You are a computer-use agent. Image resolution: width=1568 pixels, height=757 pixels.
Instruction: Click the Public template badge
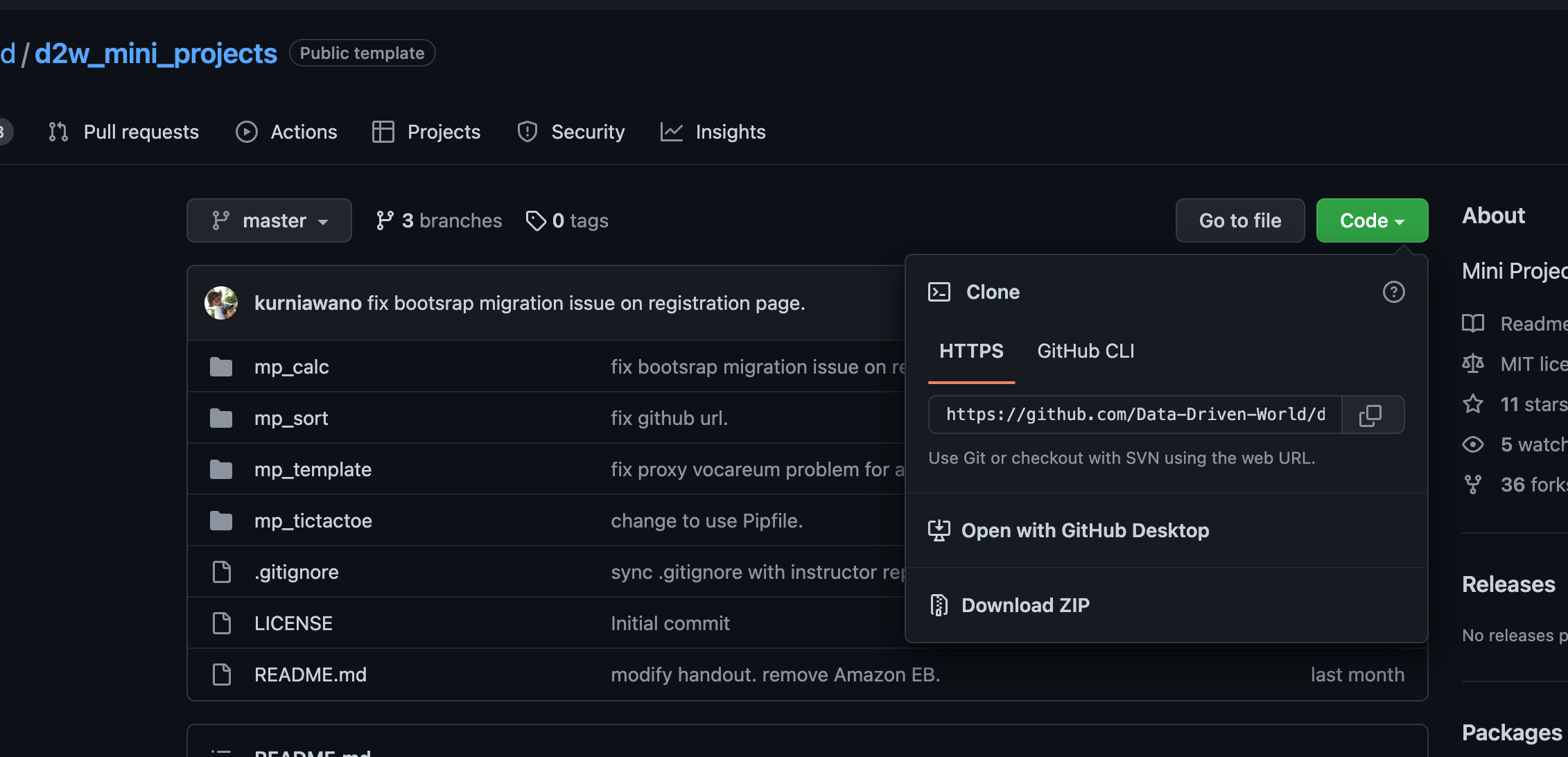(362, 53)
